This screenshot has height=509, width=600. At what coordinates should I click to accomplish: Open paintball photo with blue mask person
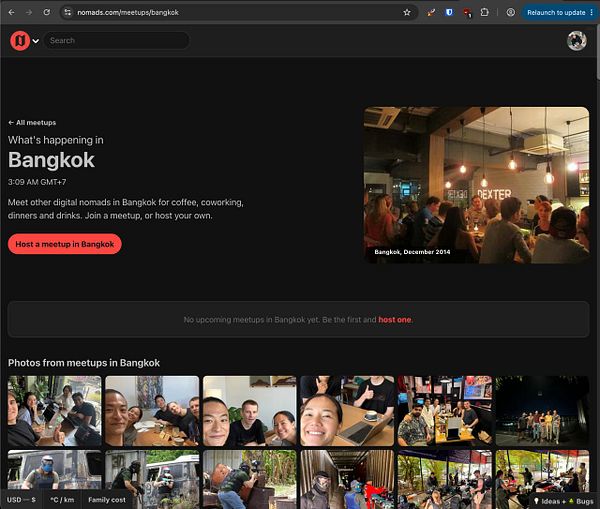(x=54, y=470)
